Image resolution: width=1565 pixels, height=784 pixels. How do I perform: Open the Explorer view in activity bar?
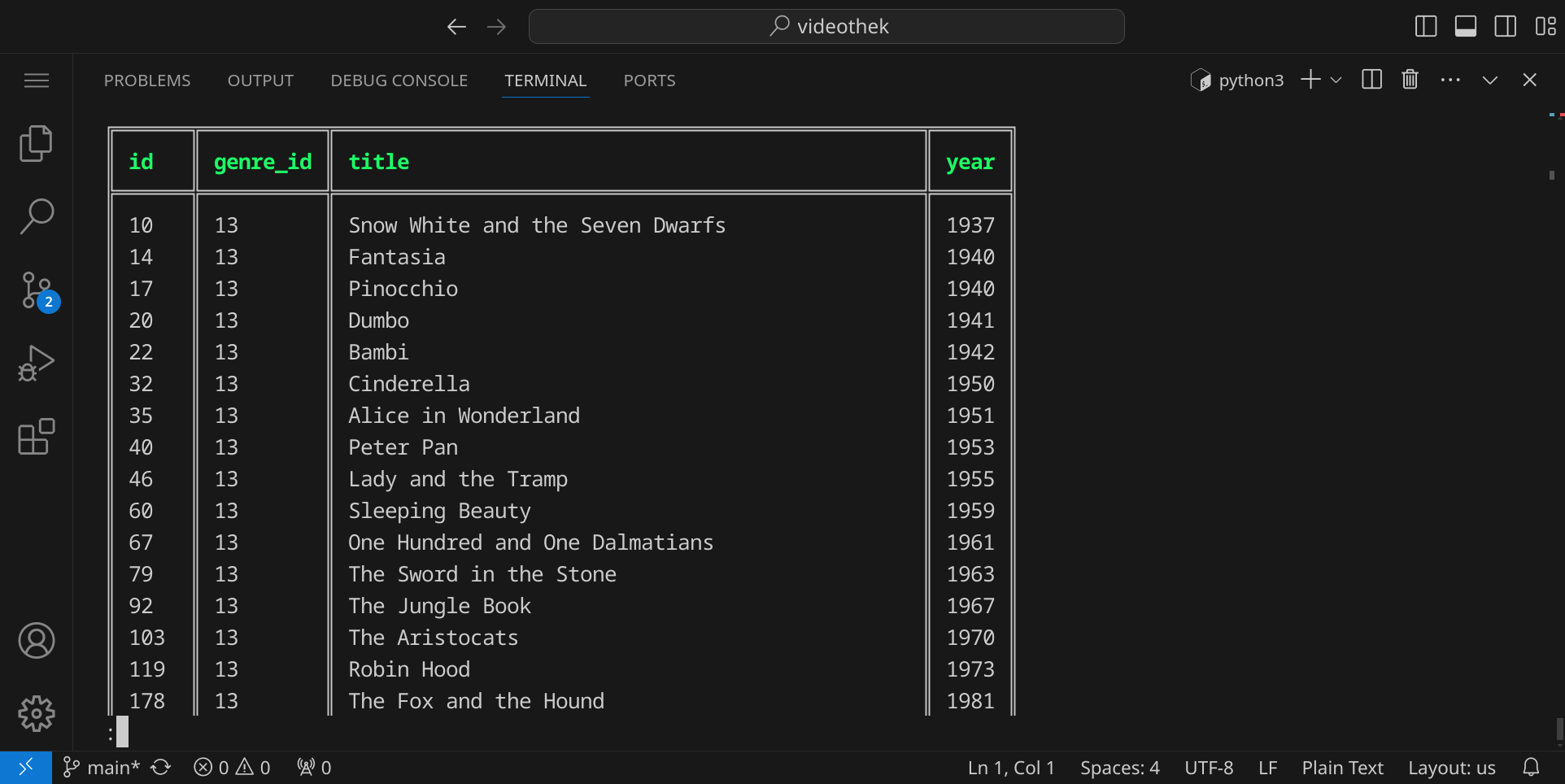pyautogui.click(x=36, y=144)
